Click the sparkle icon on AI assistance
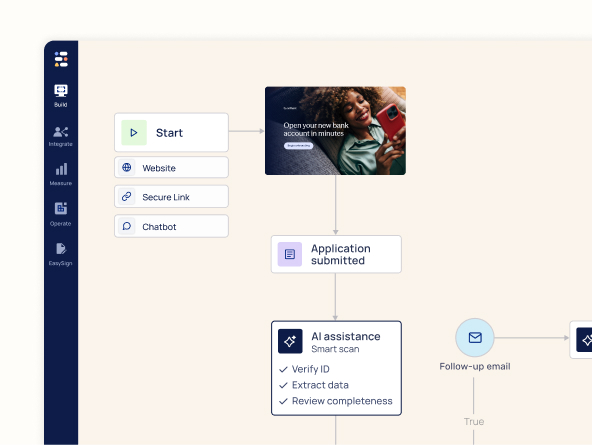The width and height of the screenshot is (592, 445). [x=290, y=341]
